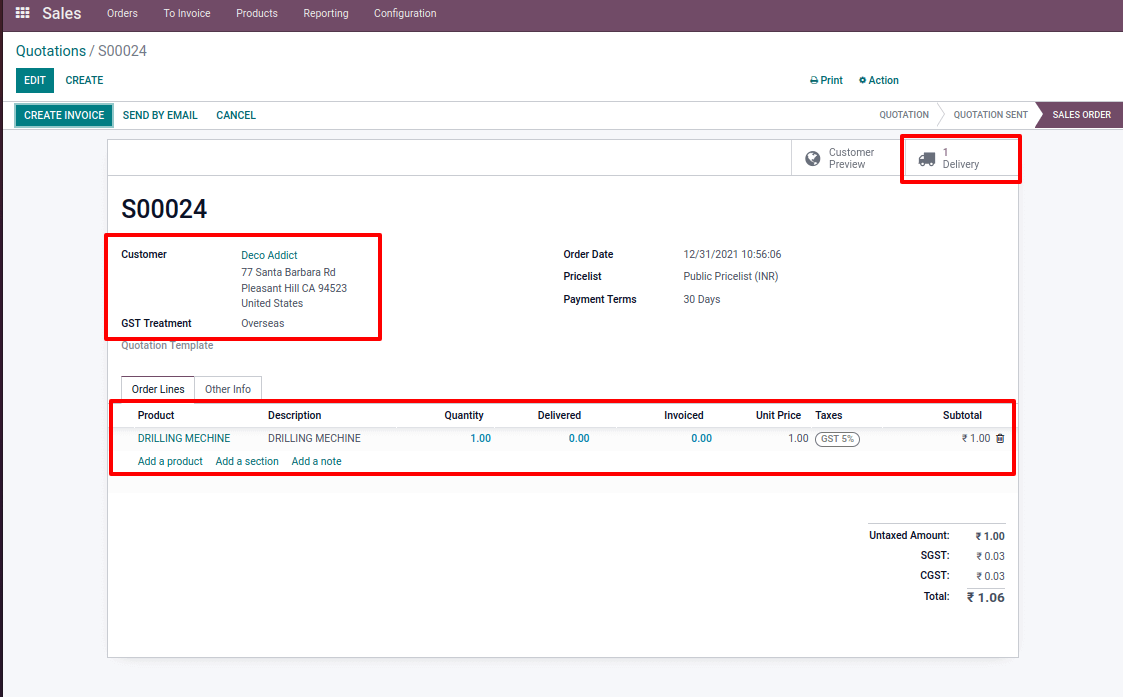This screenshot has height=697, width=1123.
Task: Click the SGST amount ₹ 0.03
Action: (x=991, y=556)
